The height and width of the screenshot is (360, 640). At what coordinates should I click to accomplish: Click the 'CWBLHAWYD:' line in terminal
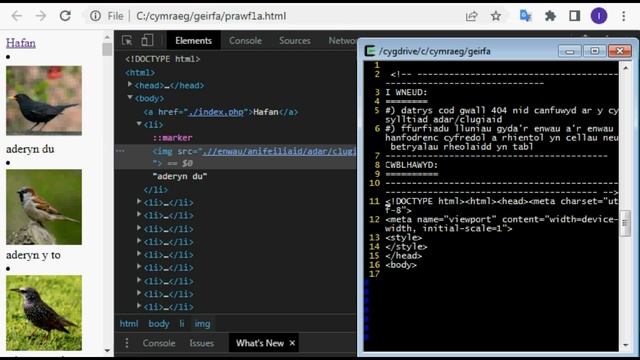411,165
